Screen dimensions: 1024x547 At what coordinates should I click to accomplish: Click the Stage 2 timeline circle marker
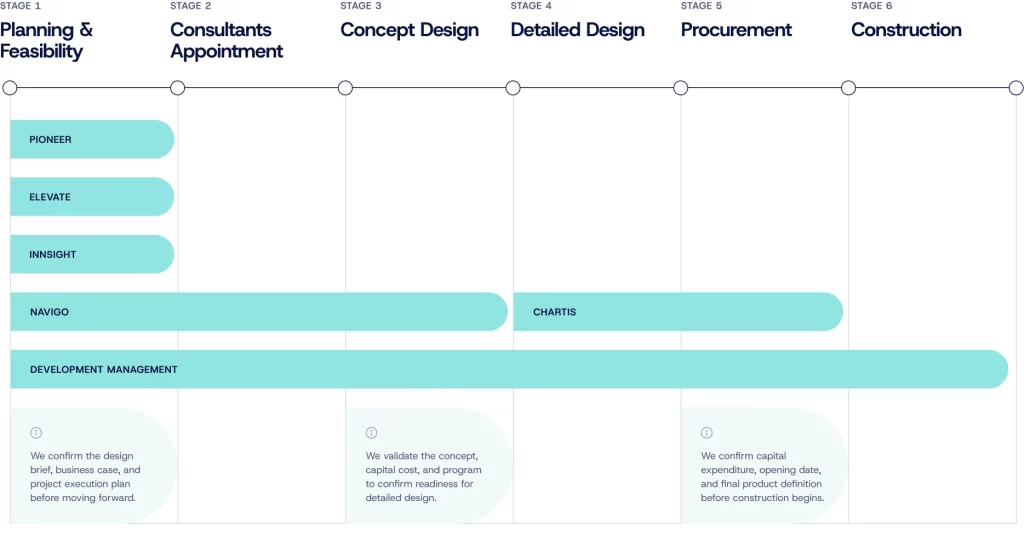click(x=178, y=88)
